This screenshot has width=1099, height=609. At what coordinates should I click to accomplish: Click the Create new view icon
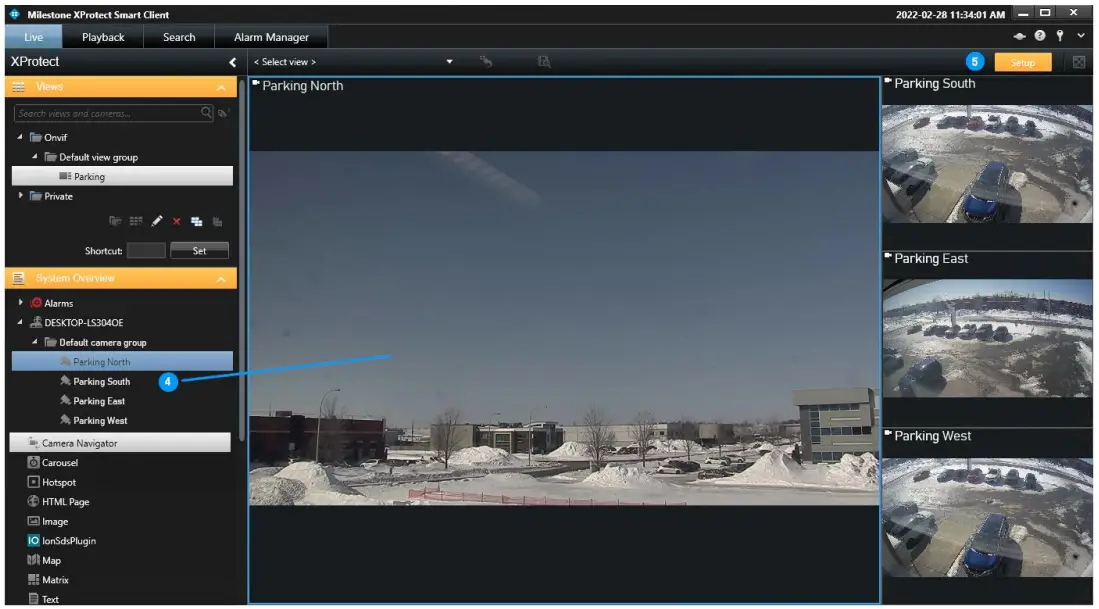click(x=138, y=222)
